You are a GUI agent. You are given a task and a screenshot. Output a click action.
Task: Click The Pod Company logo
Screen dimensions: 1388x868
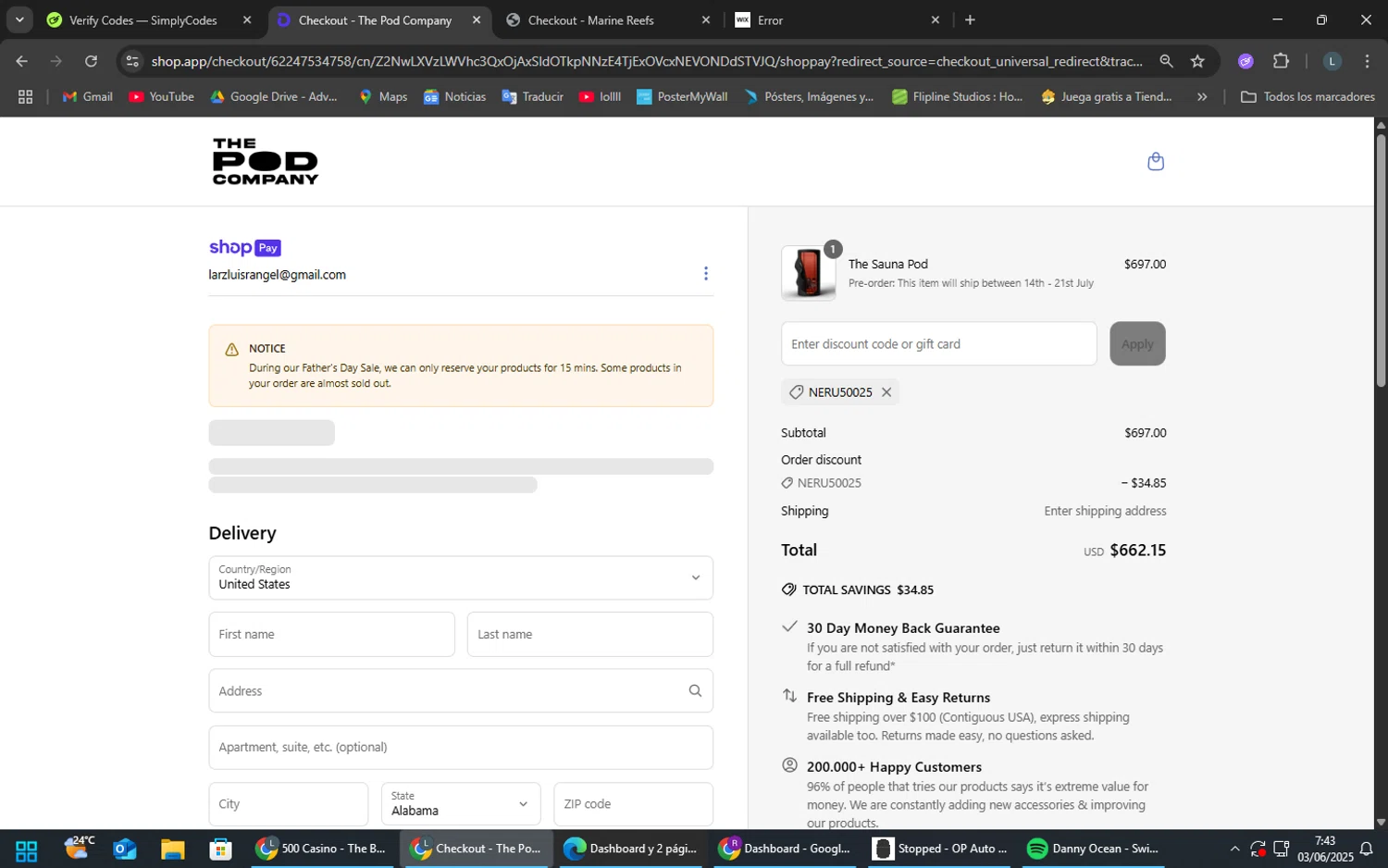(x=266, y=161)
